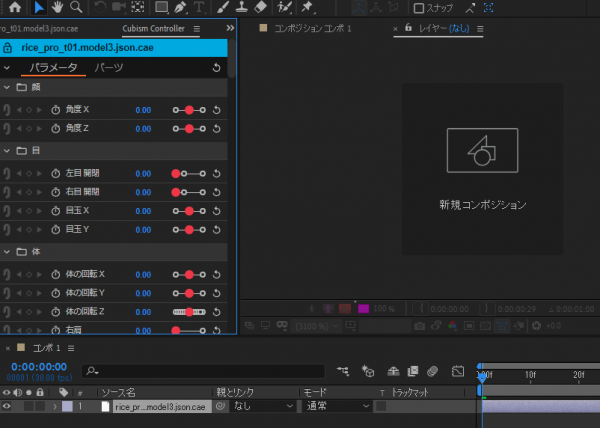
Task: Open the 親とリンク dropdown showing なし
Action: [x=262, y=407]
